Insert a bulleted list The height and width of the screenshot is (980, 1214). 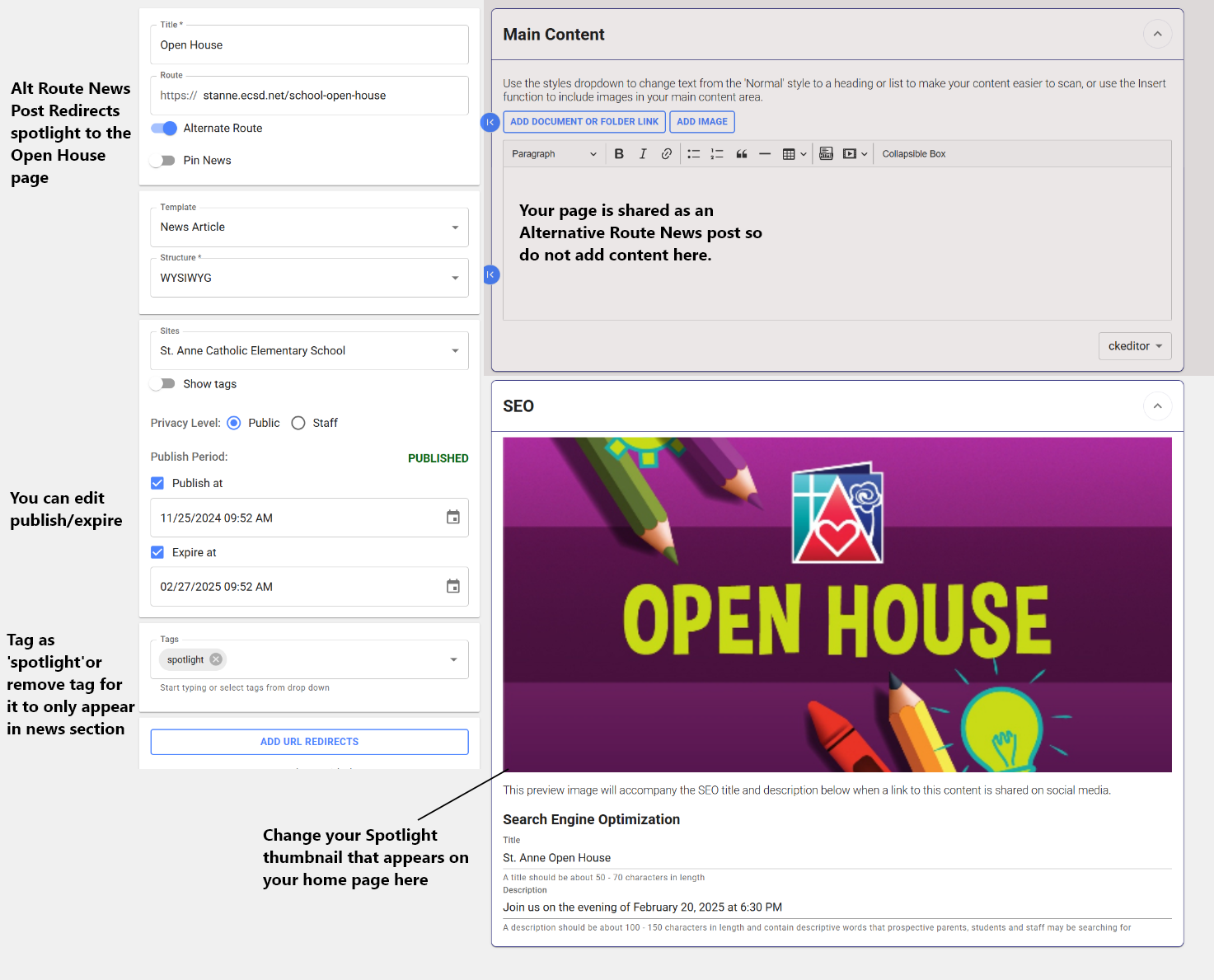(x=693, y=154)
